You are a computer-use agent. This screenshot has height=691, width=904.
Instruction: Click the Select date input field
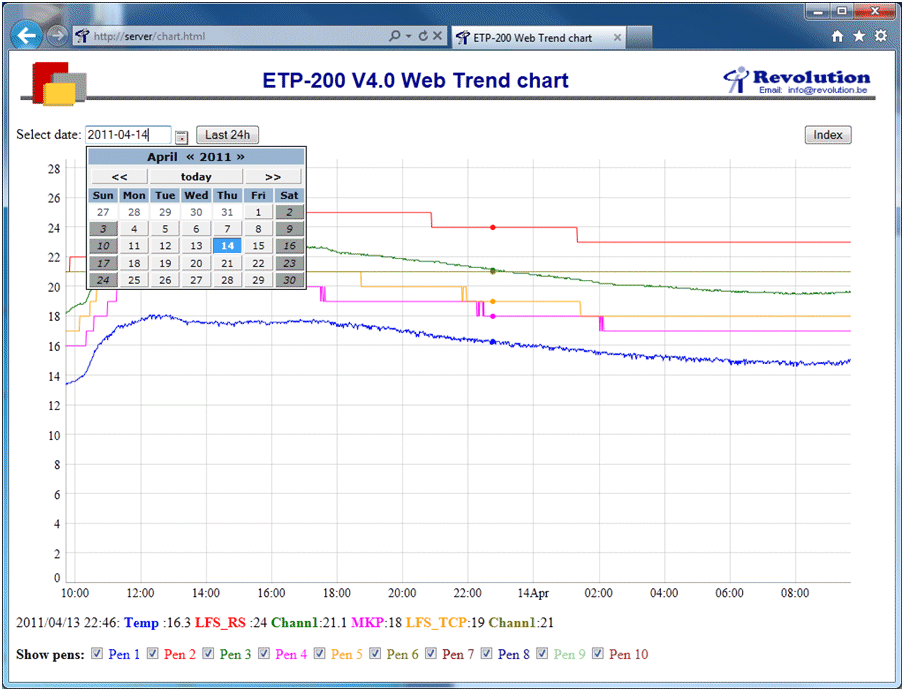click(x=128, y=135)
